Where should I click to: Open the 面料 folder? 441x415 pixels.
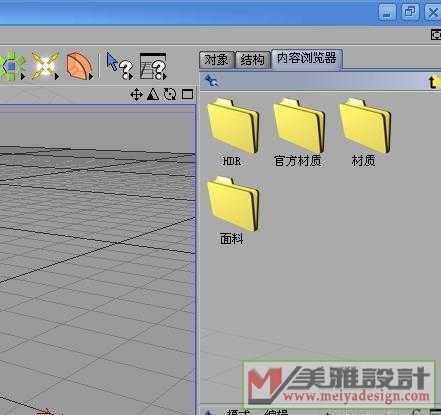(232, 211)
